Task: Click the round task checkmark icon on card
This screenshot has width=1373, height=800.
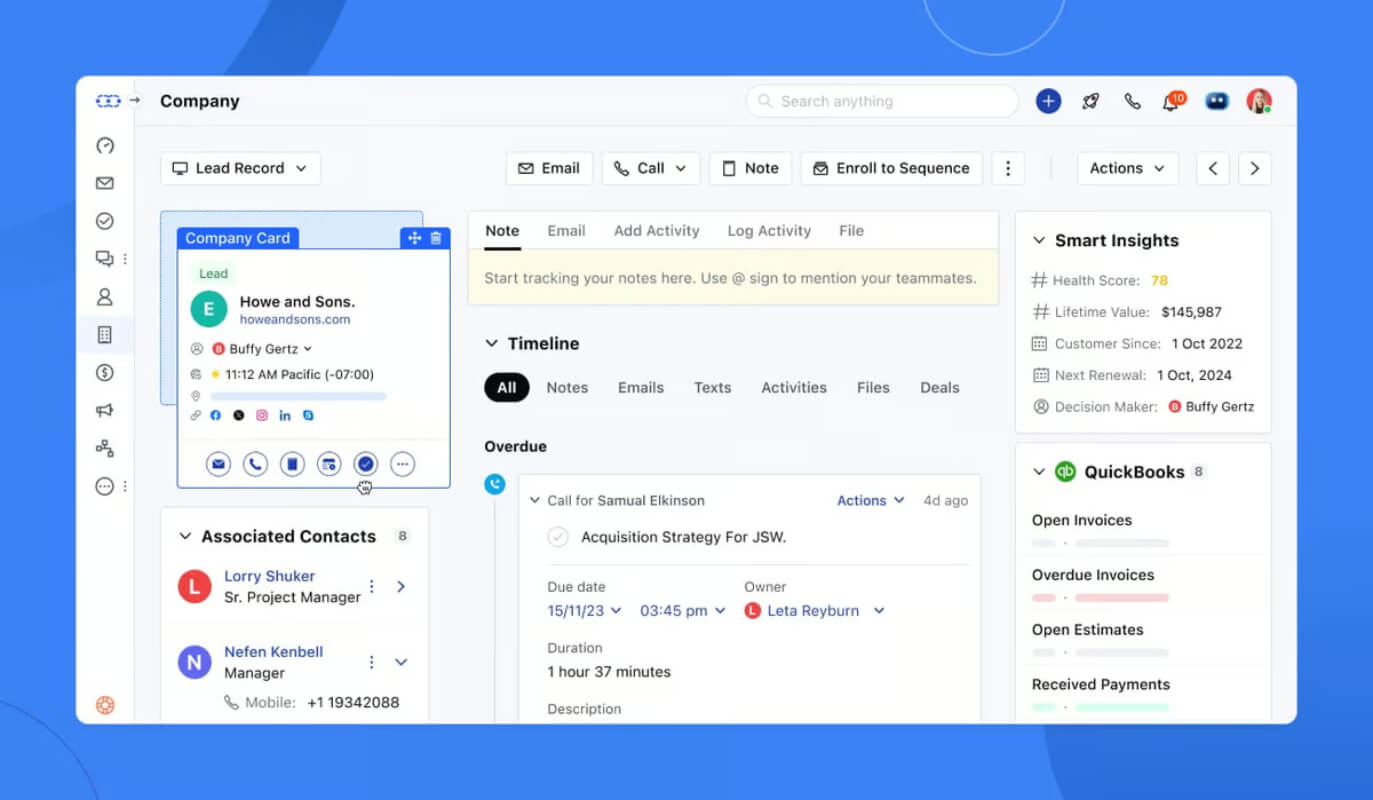Action: coord(366,464)
